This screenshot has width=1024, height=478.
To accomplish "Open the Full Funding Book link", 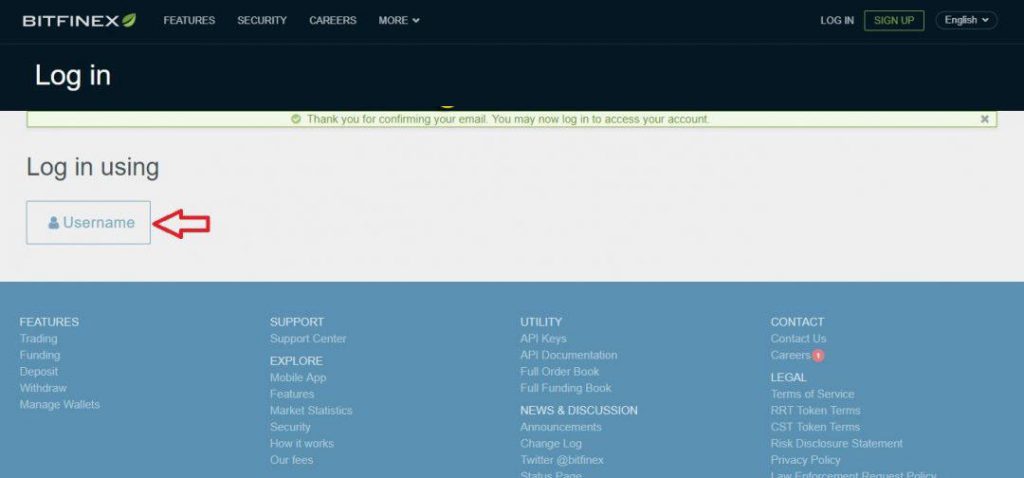I will click(x=566, y=388).
